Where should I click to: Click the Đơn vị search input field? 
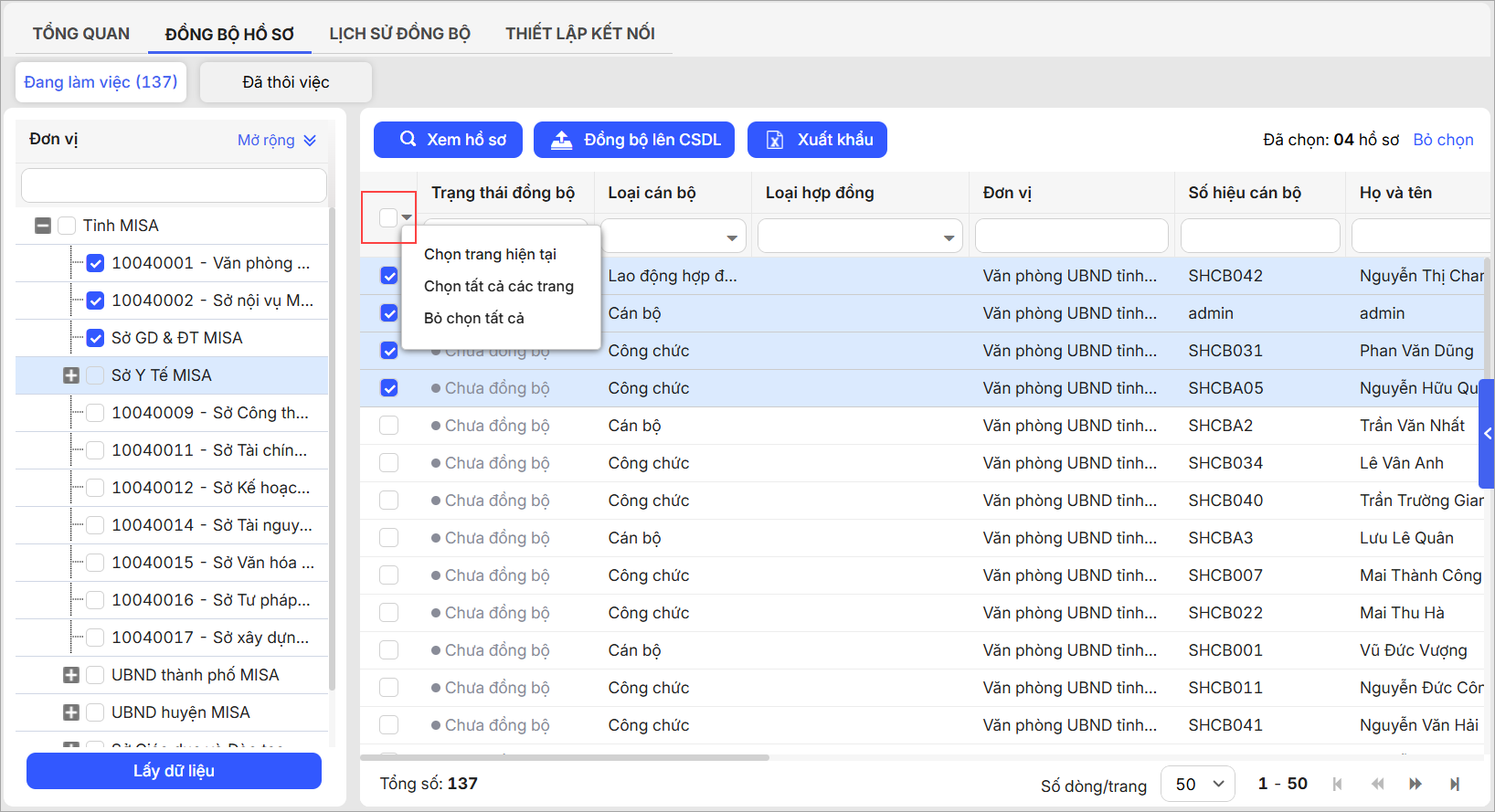click(x=174, y=185)
